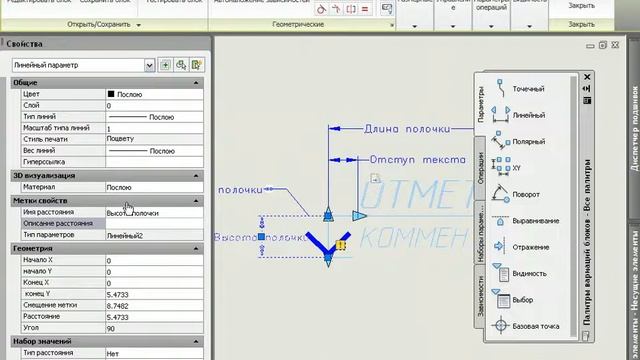
Task: Switch to the Наборы параметров palette tab
Action: [x=480, y=233]
